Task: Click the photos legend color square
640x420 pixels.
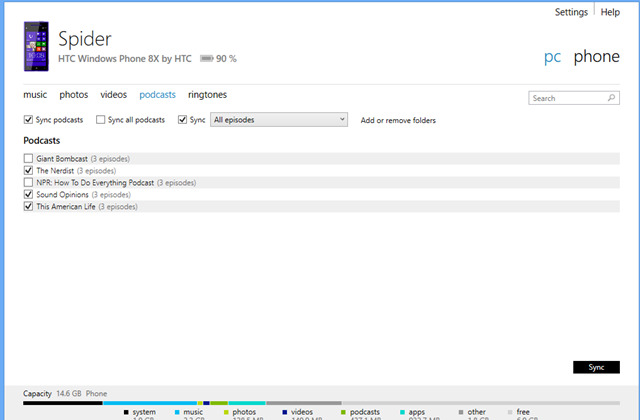Action: pyautogui.click(x=226, y=412)
